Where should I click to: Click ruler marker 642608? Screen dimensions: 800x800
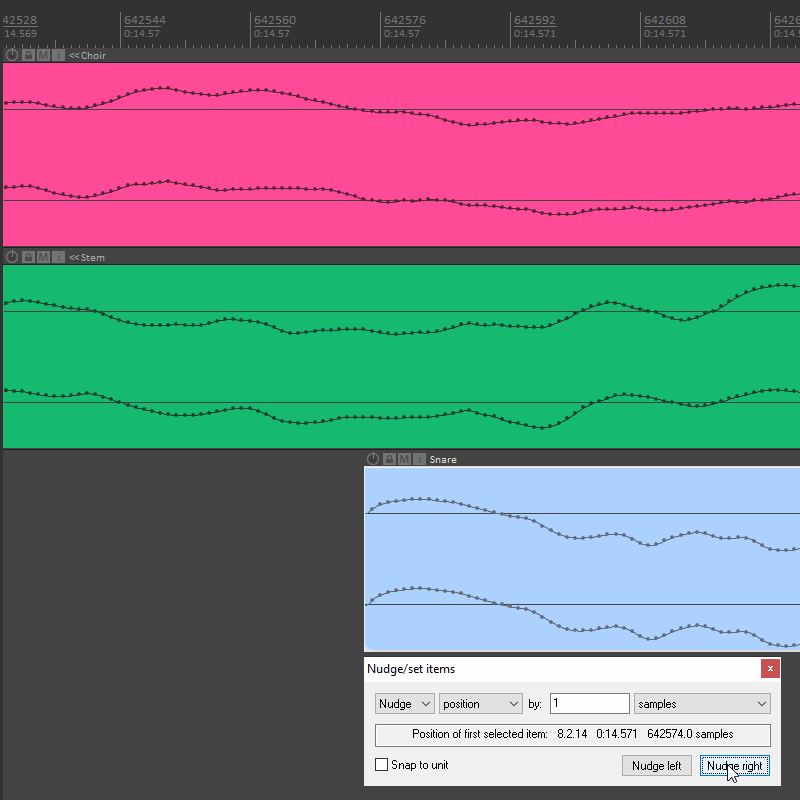[x=665, y=20]
